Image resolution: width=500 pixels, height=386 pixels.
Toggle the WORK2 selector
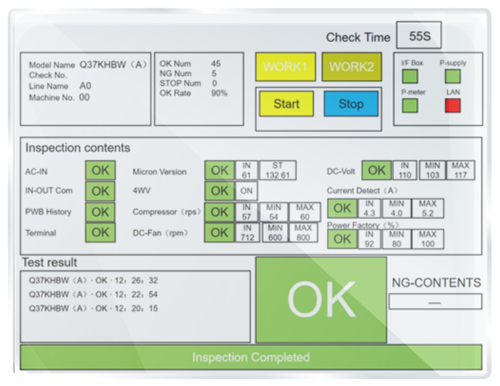point(352,67)
